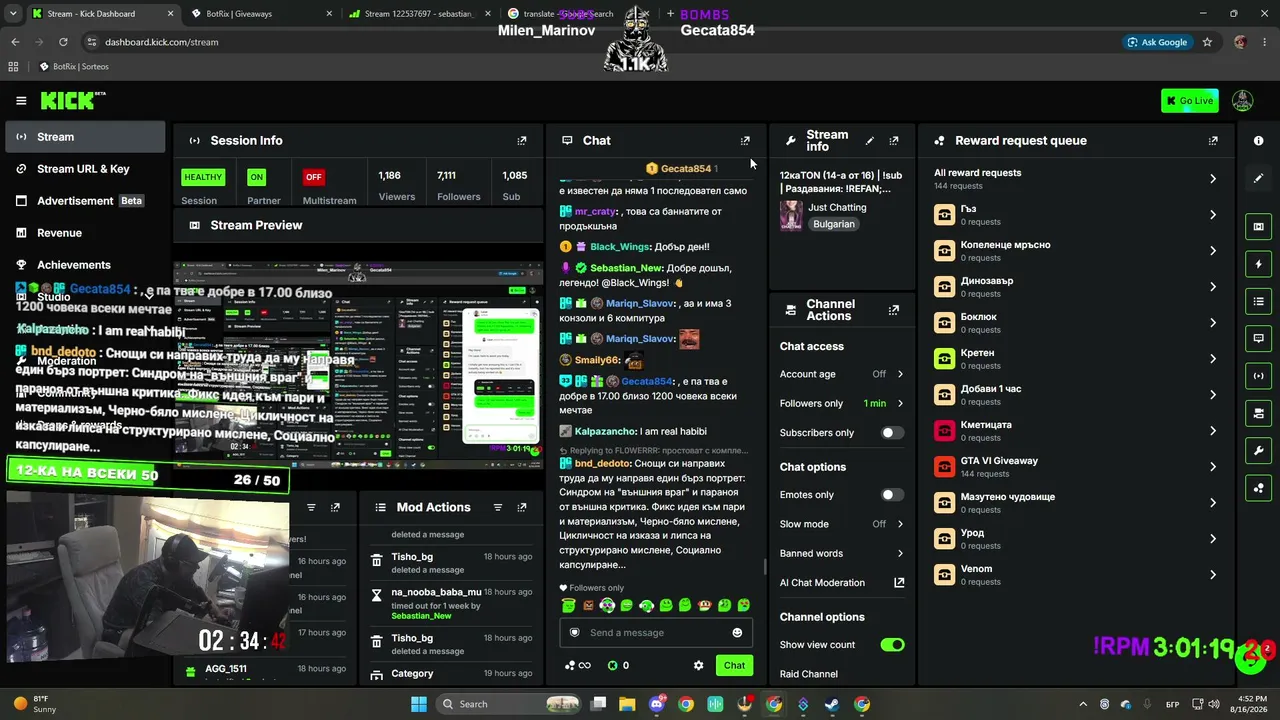Pop out the Chat panel
Screen dimensions: 1280x720
tap(745, 141)
